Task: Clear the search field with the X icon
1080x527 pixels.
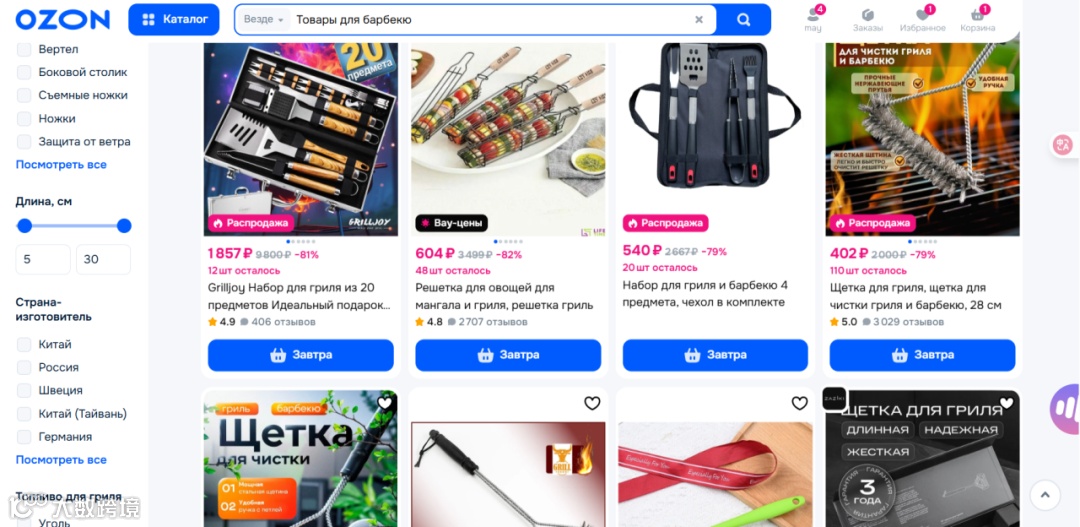Action: point(699,20)
